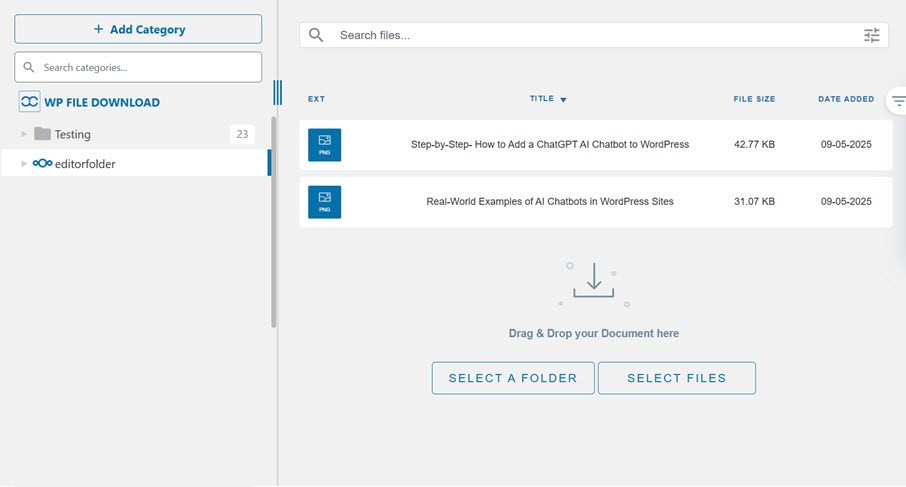The height and width of the screenshot is (487, 906).
Task: Click the WP File Download logo icon
Action: (29, 102)
